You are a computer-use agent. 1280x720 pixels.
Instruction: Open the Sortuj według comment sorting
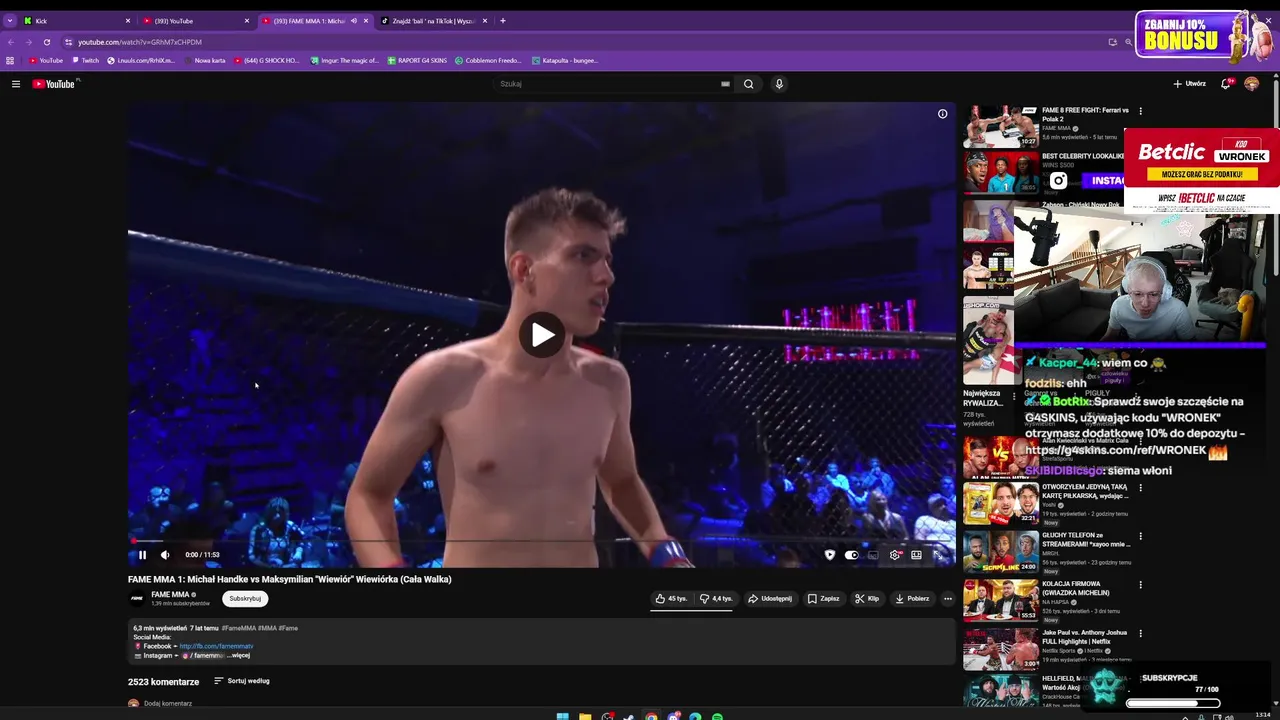(242, 681)
